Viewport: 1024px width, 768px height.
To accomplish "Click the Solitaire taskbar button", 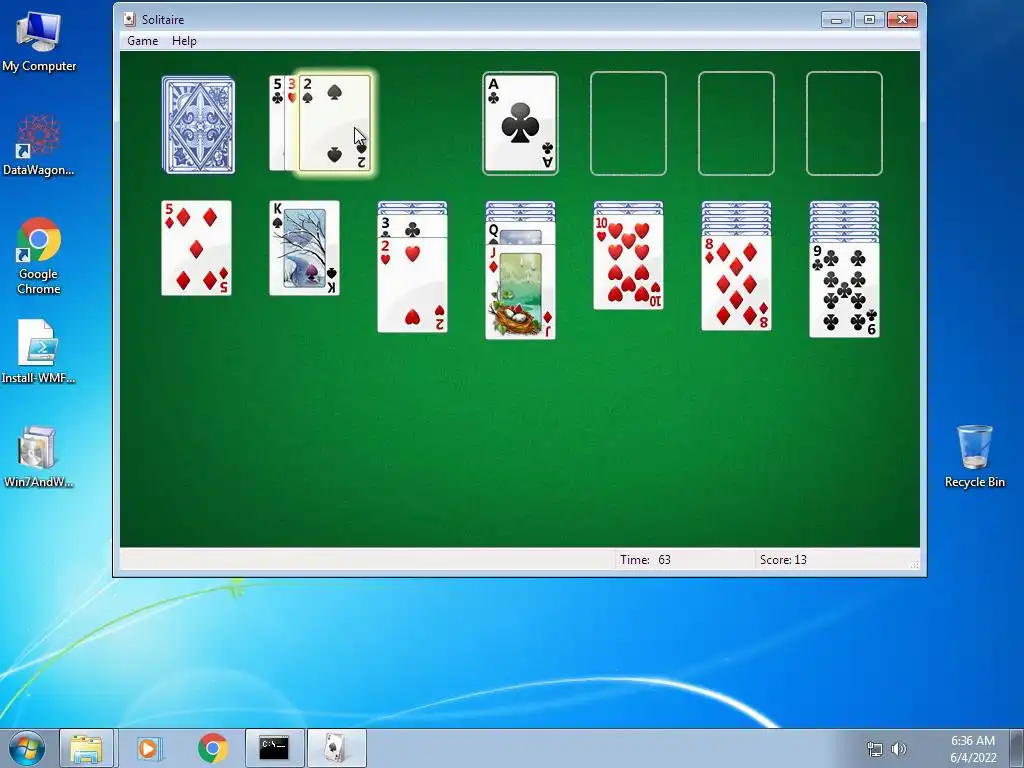I will 336,748.
